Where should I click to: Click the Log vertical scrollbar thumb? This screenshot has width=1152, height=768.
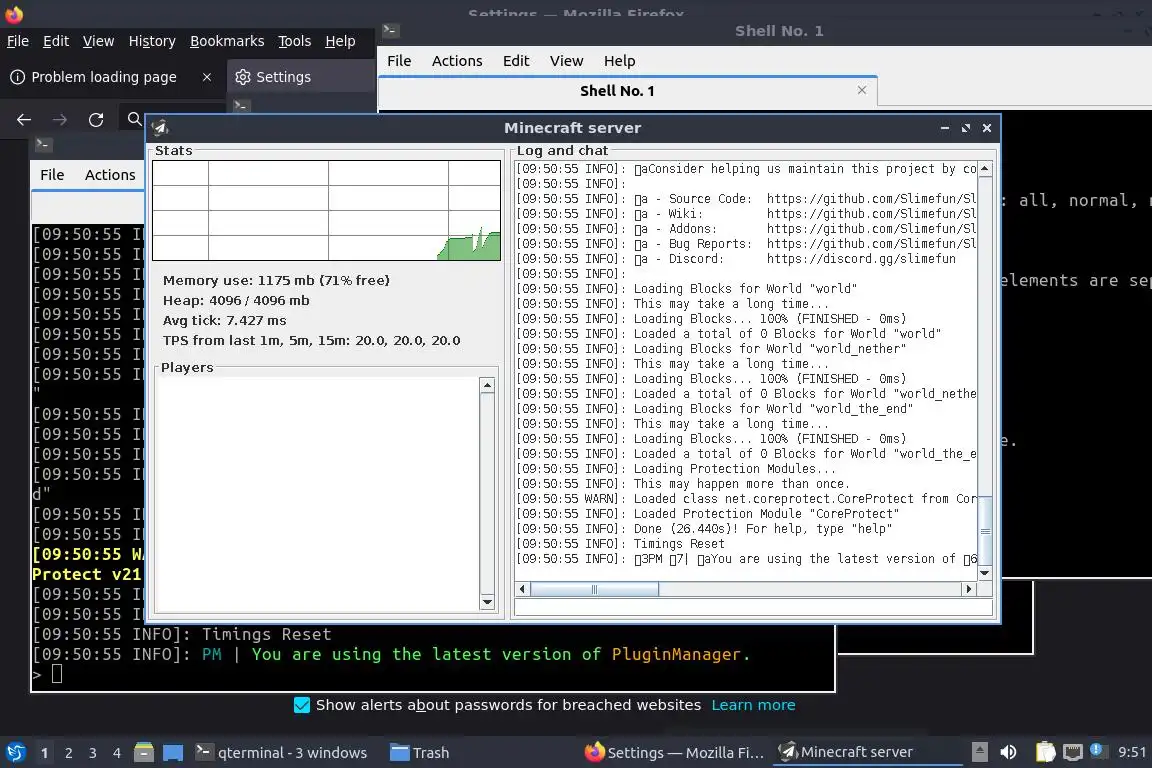[985, 531]
